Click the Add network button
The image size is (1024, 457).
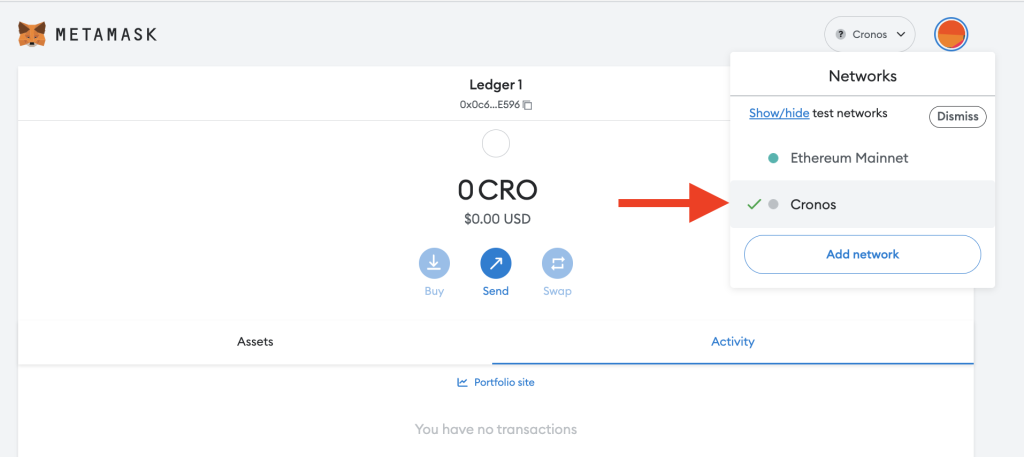(x=862, y=254)
